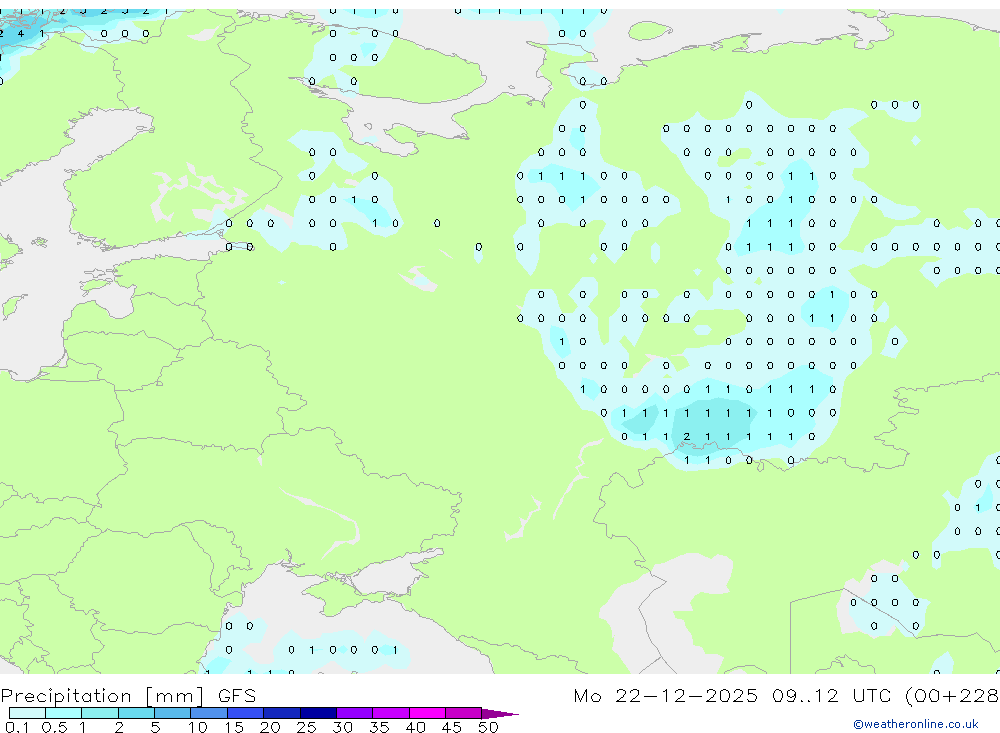Select the 25–30 mm legend swatch

[318, 713]
